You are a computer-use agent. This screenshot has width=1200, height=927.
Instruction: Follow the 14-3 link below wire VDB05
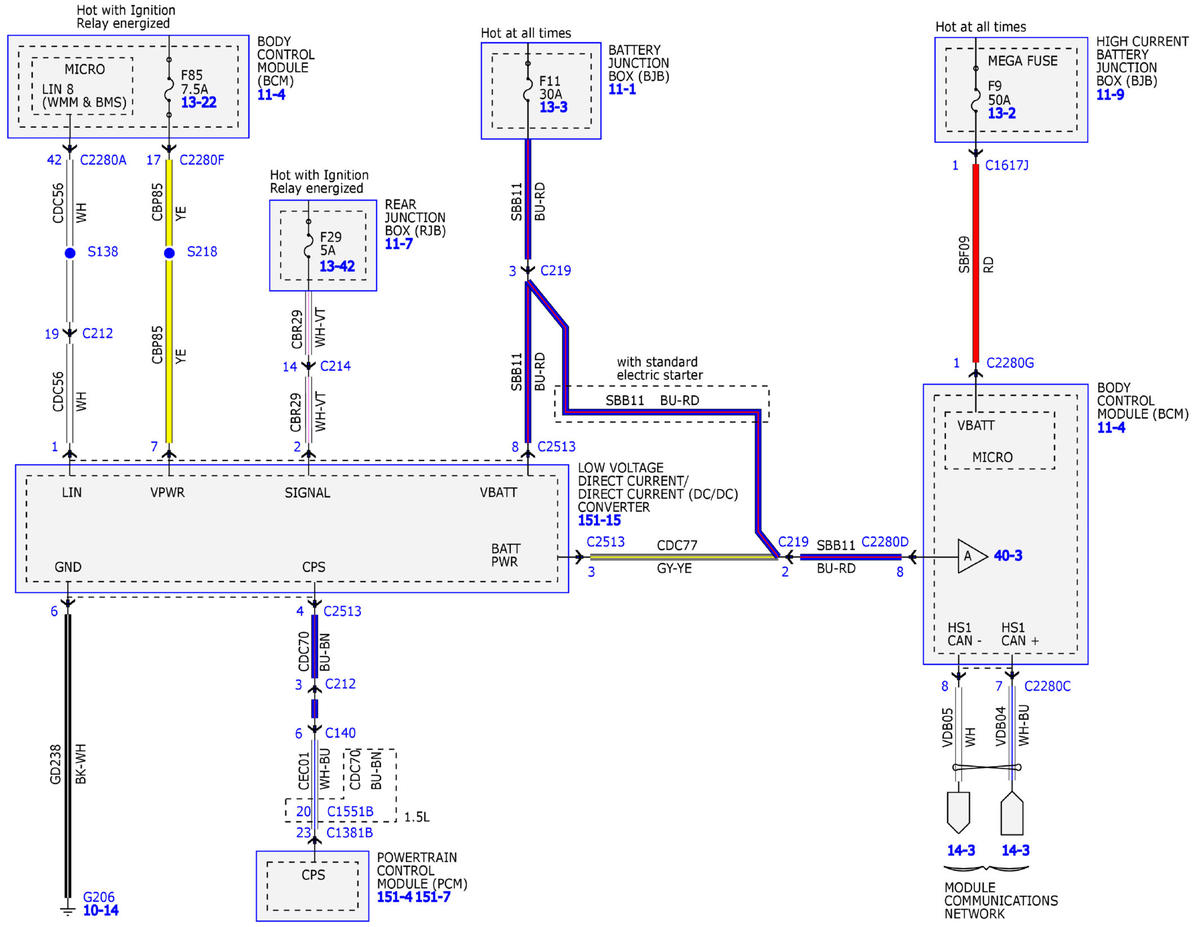[959, 850]
